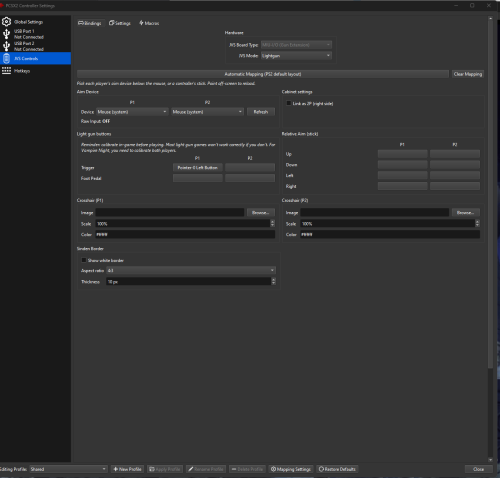This screenshot has width=500, height=478.
Task: Click Relative Aim Right P2 binding
Action: (455, 186)
